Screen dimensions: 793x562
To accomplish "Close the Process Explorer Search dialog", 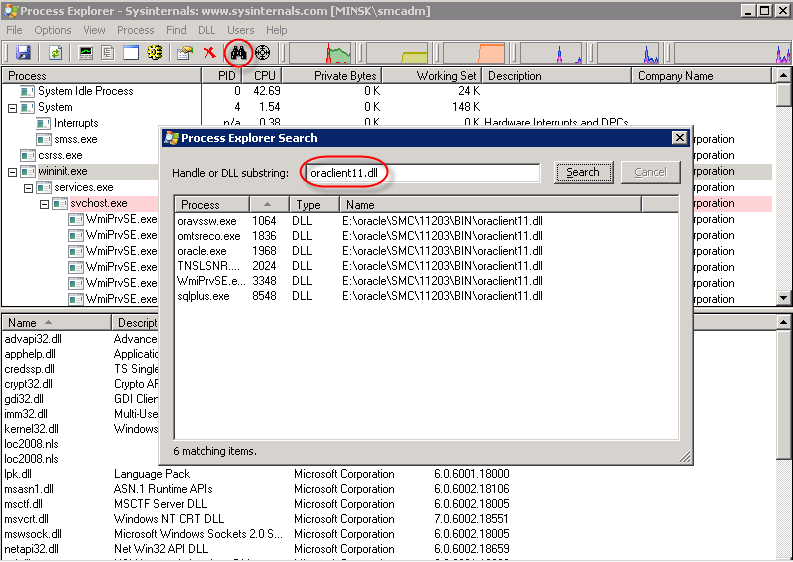I will [x=679, y=138].
